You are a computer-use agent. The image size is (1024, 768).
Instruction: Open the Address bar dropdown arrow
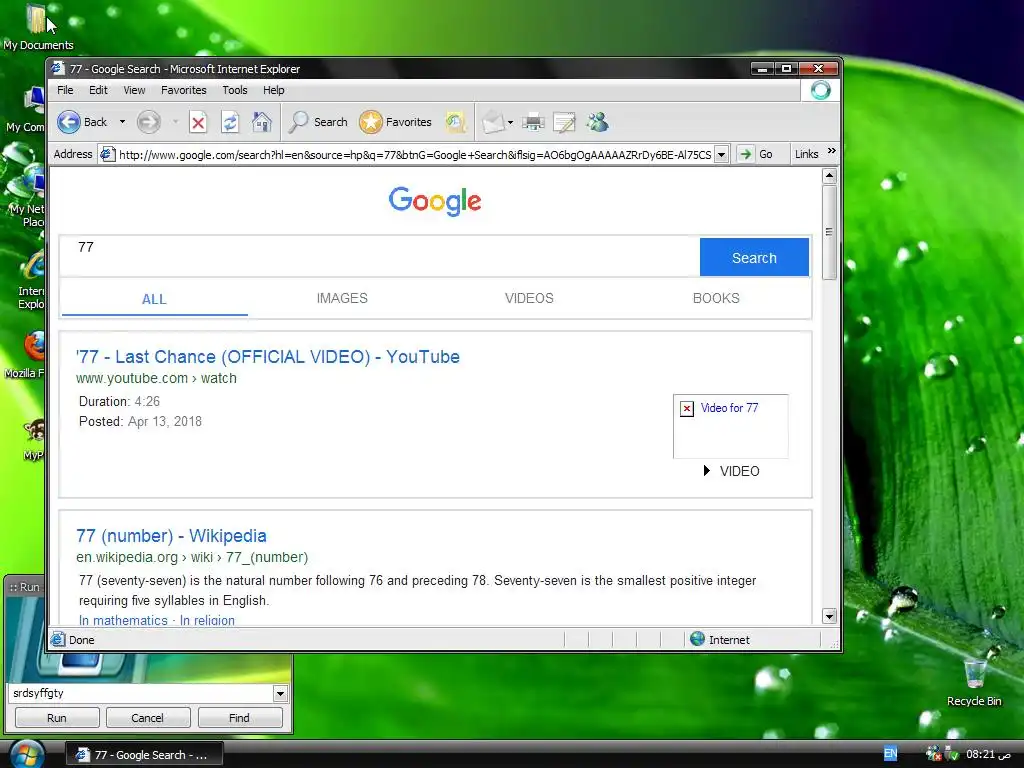coord(722,155)
